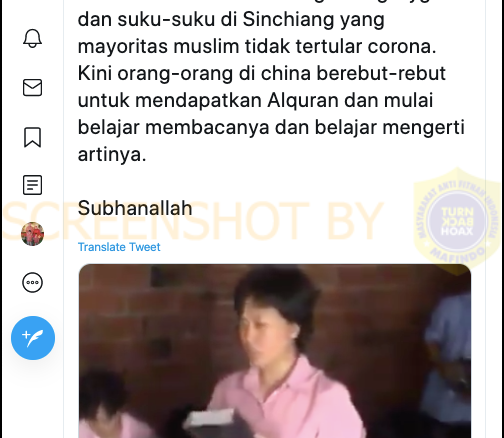The image size is (504, 438).
Task: Open the Lists icon in sidebar
Action: [32, 185]
